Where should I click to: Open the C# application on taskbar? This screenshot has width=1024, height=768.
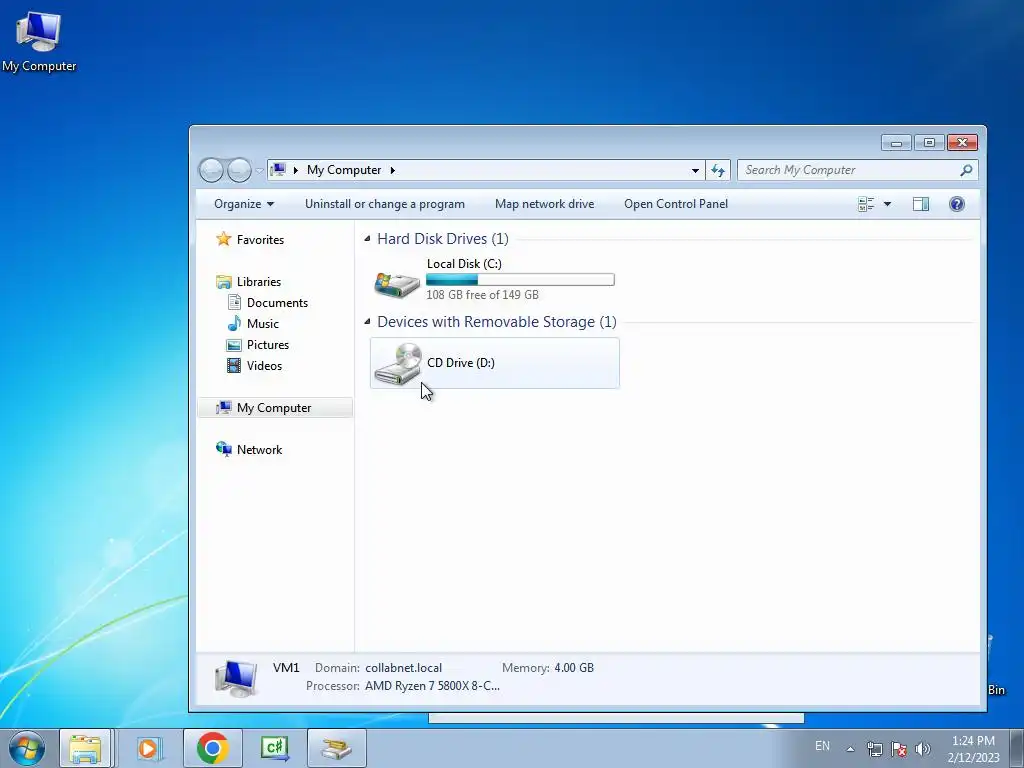click(274, 748)
